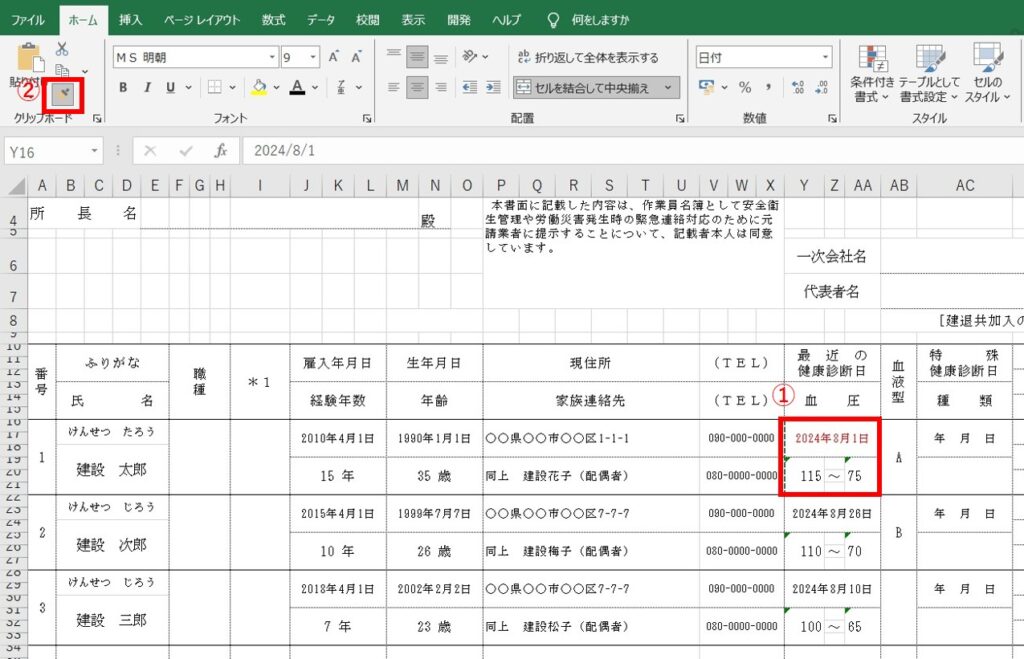Image resolution: width=1024 pixels, height=659 pixels.
Task: Open the ファイル tab
Action: (x=27, y=20)
